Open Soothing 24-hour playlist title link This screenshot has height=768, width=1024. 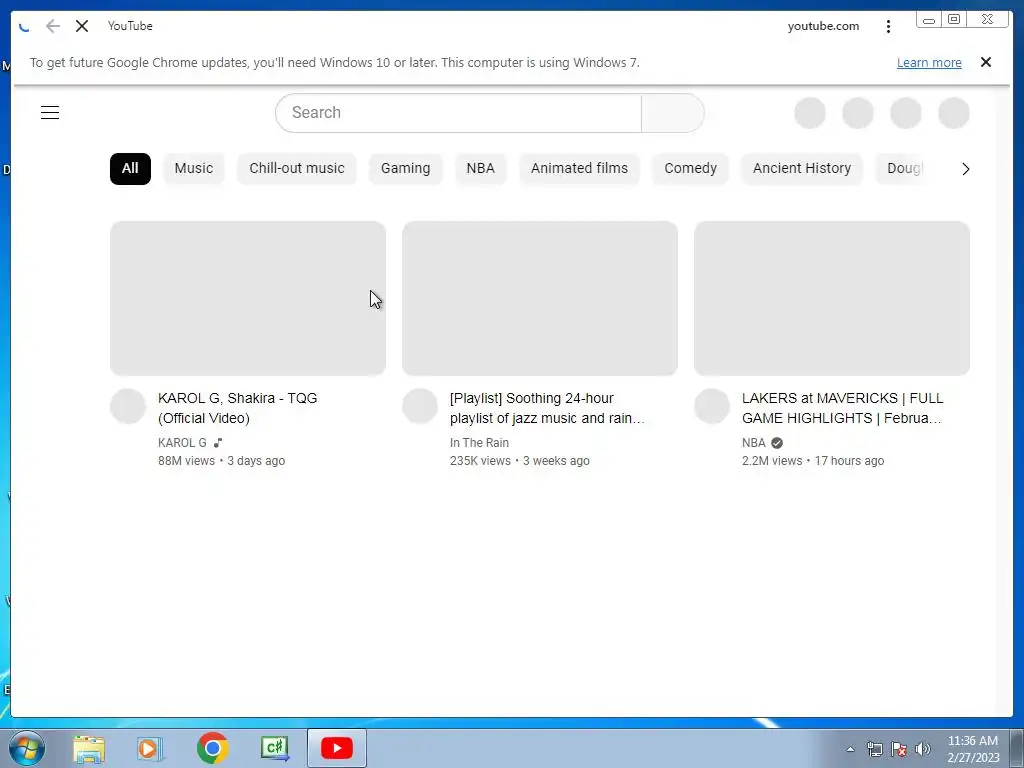547,408
